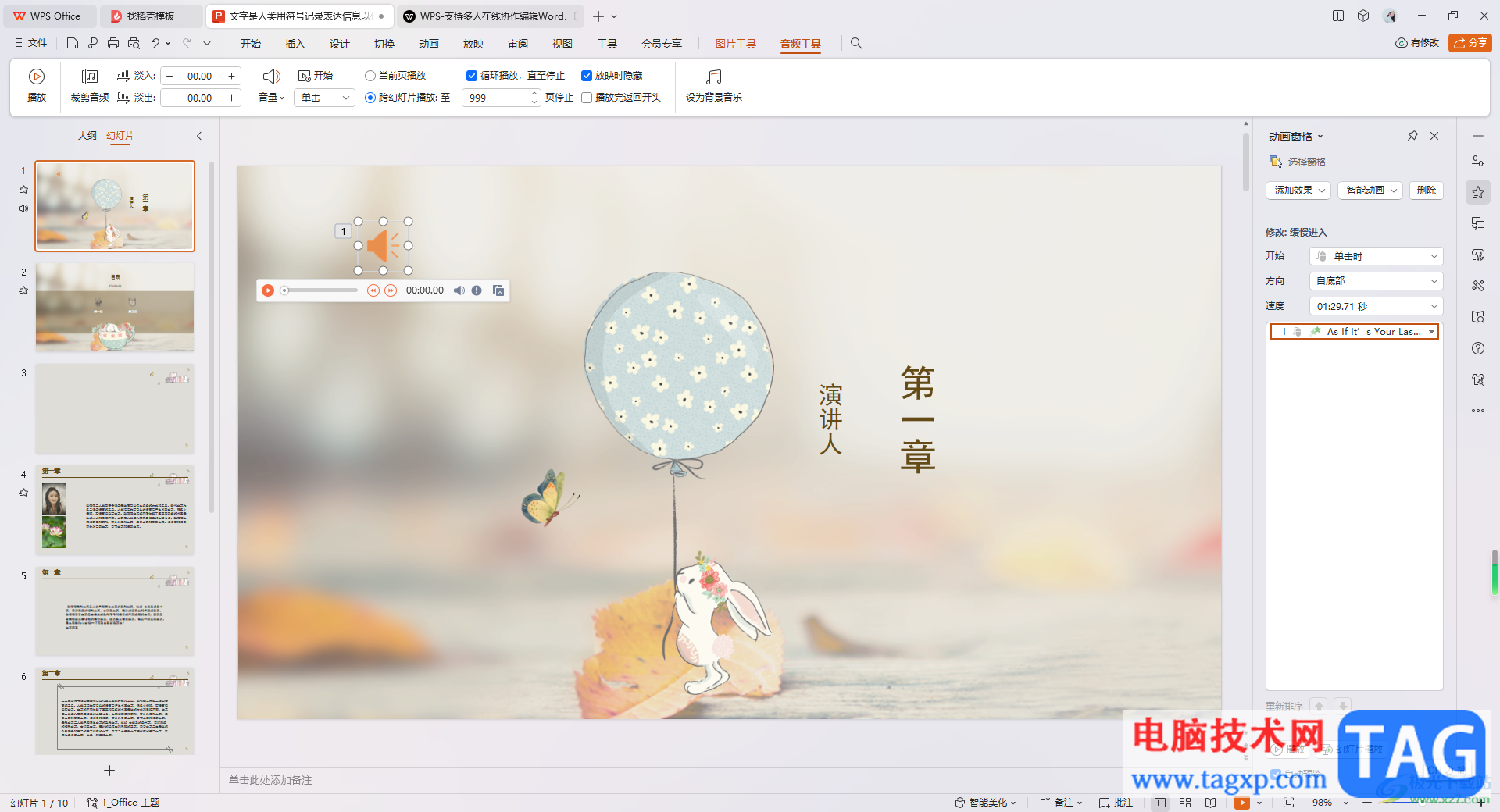The height and width of the screenshot is (812, 1500).
Task: Select slide 2 thumbnail
Action: tap(115, 307)
